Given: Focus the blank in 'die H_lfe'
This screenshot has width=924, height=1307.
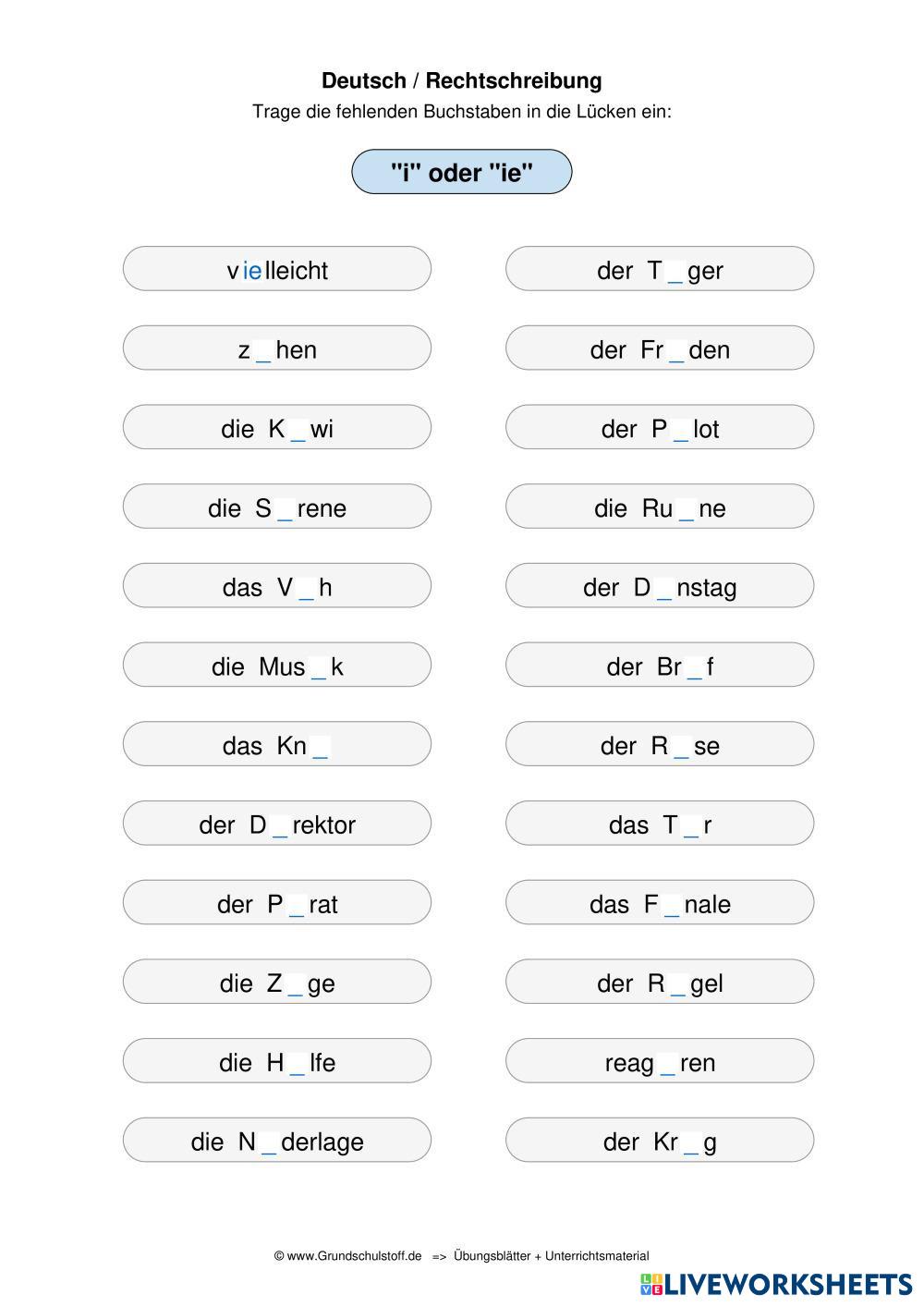Looking at the screenshot, I should pyautogui.click(x=297, y=1063).
